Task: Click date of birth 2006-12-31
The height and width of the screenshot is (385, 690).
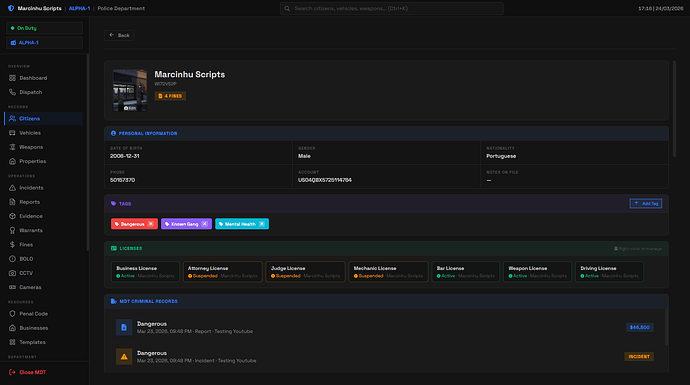Action: [x=125, y=156]
